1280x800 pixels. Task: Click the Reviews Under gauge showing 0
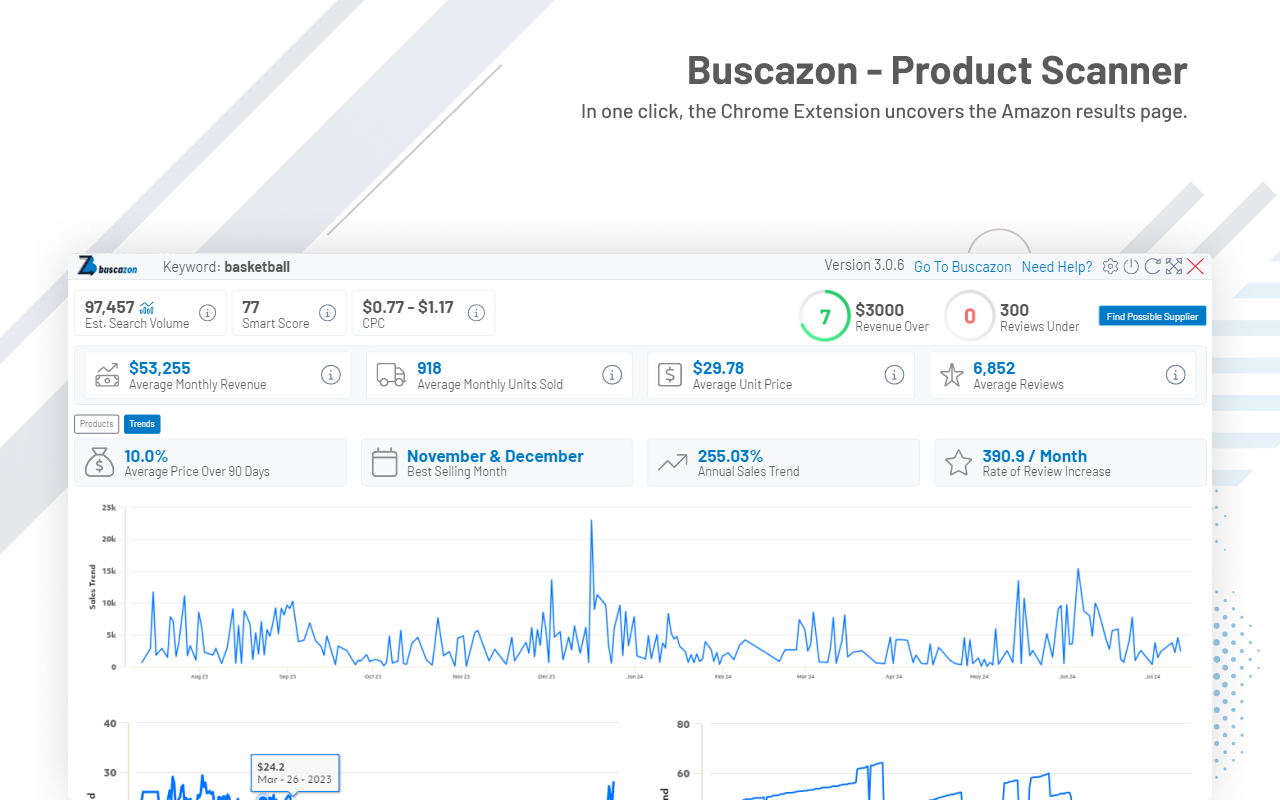tap(969, 316)
